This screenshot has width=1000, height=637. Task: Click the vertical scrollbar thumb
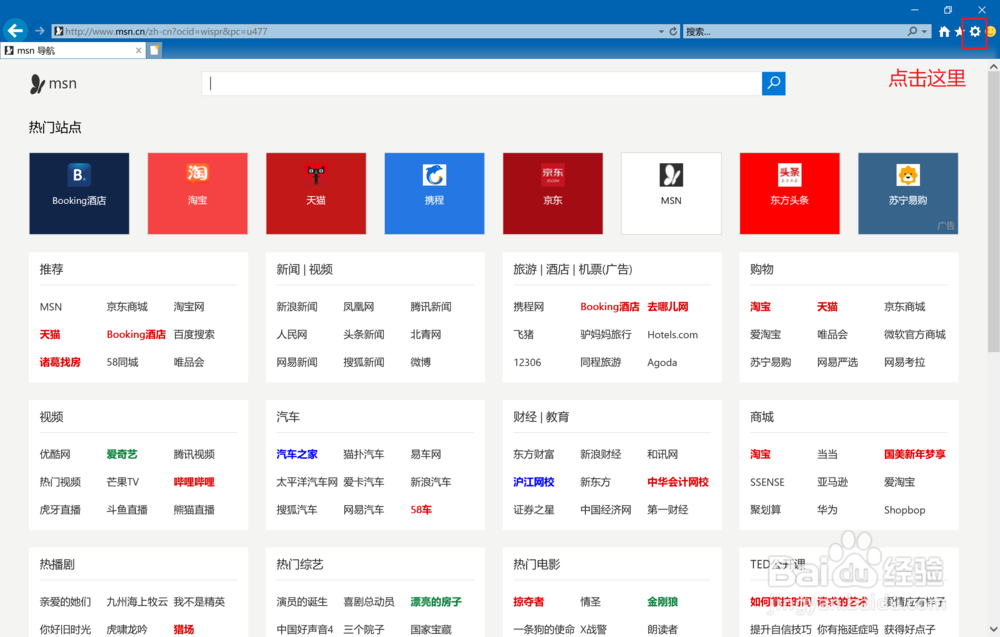coord(994,212)
